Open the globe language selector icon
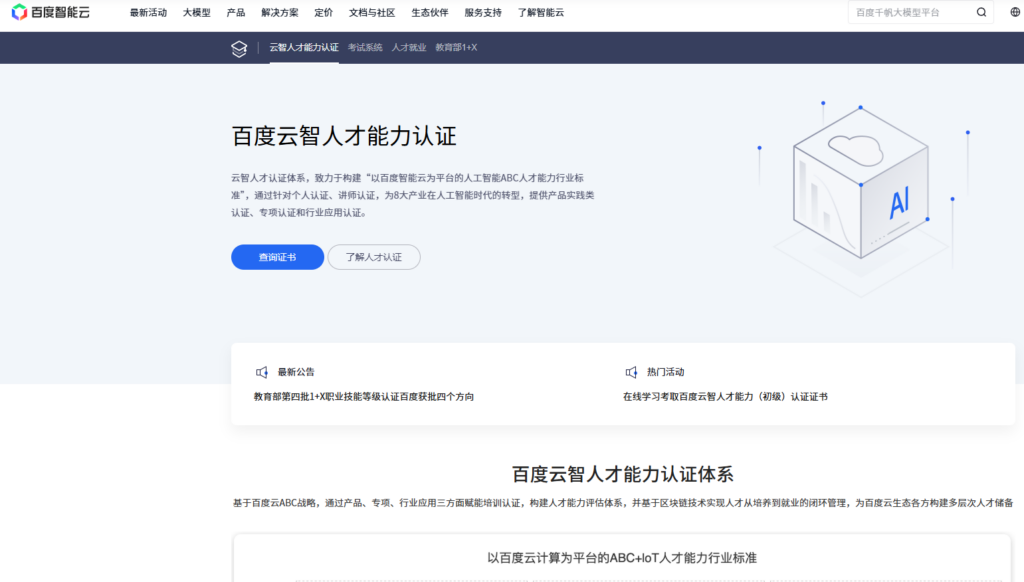Viewport: 1024px width, 582px height. [1015, 13]
